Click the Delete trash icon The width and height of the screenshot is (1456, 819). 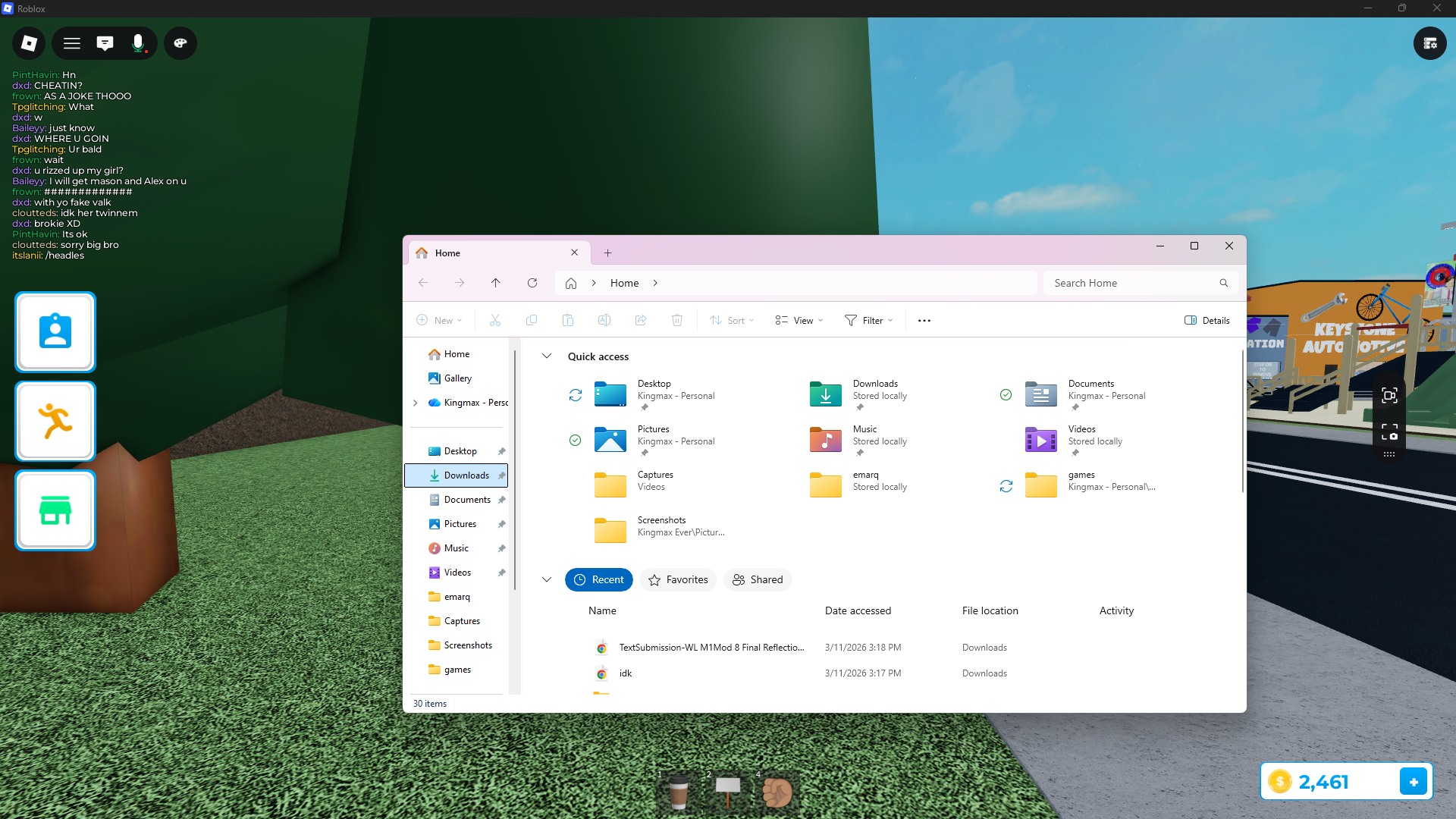(x=677, y=321)
